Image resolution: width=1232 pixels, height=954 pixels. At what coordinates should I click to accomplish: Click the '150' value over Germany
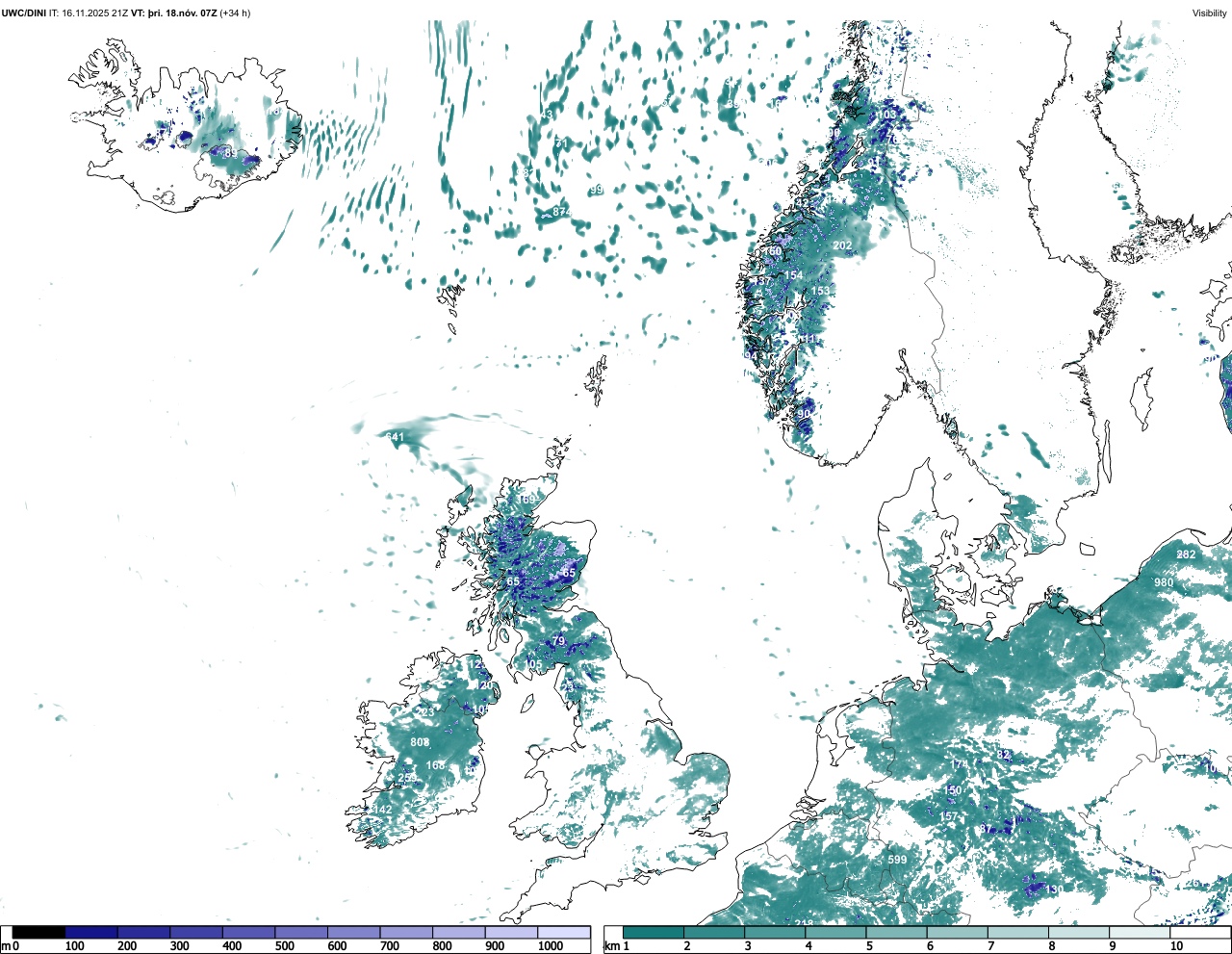(952, 790)
